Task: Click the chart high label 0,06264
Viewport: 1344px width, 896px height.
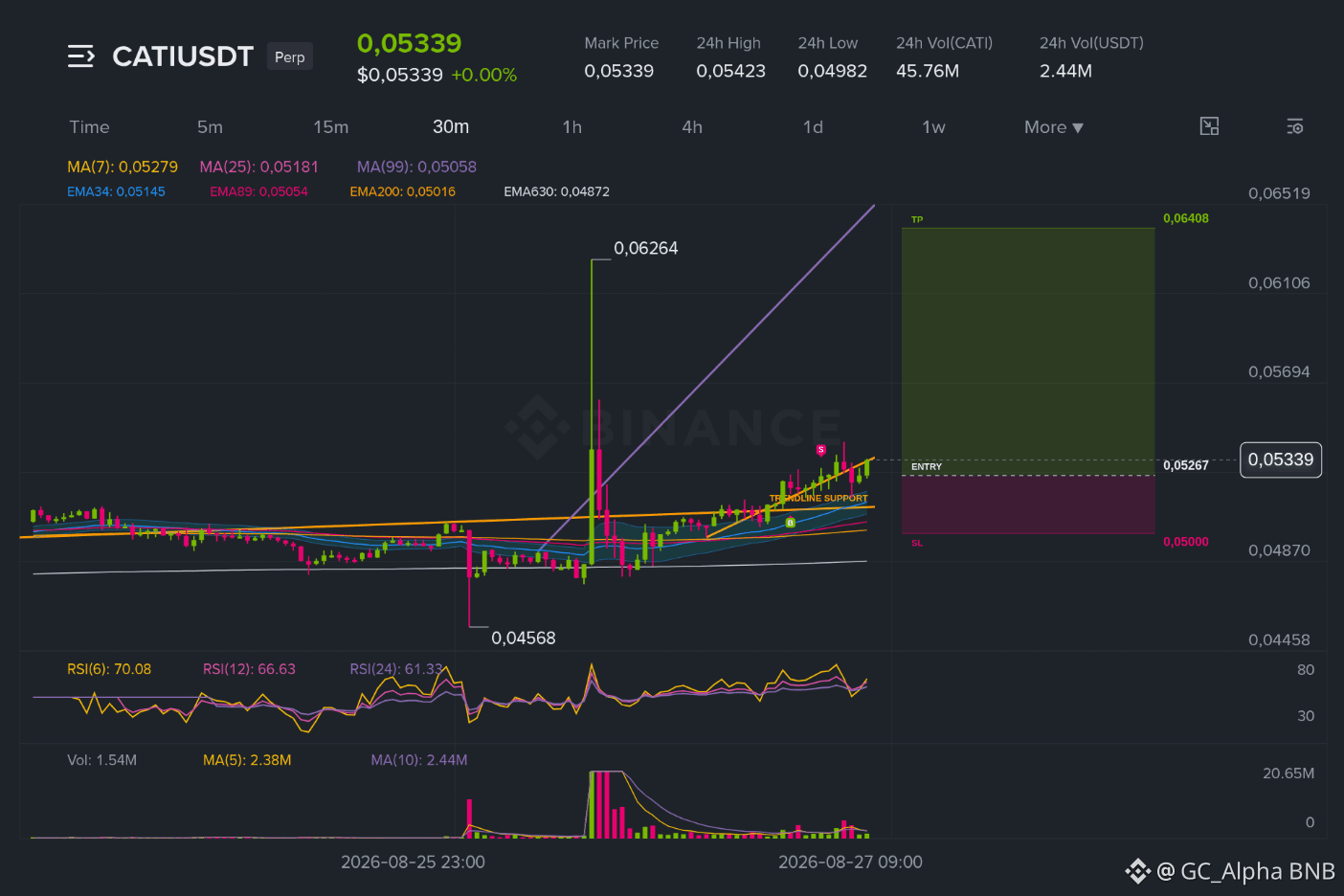Action: coord(646,248)
